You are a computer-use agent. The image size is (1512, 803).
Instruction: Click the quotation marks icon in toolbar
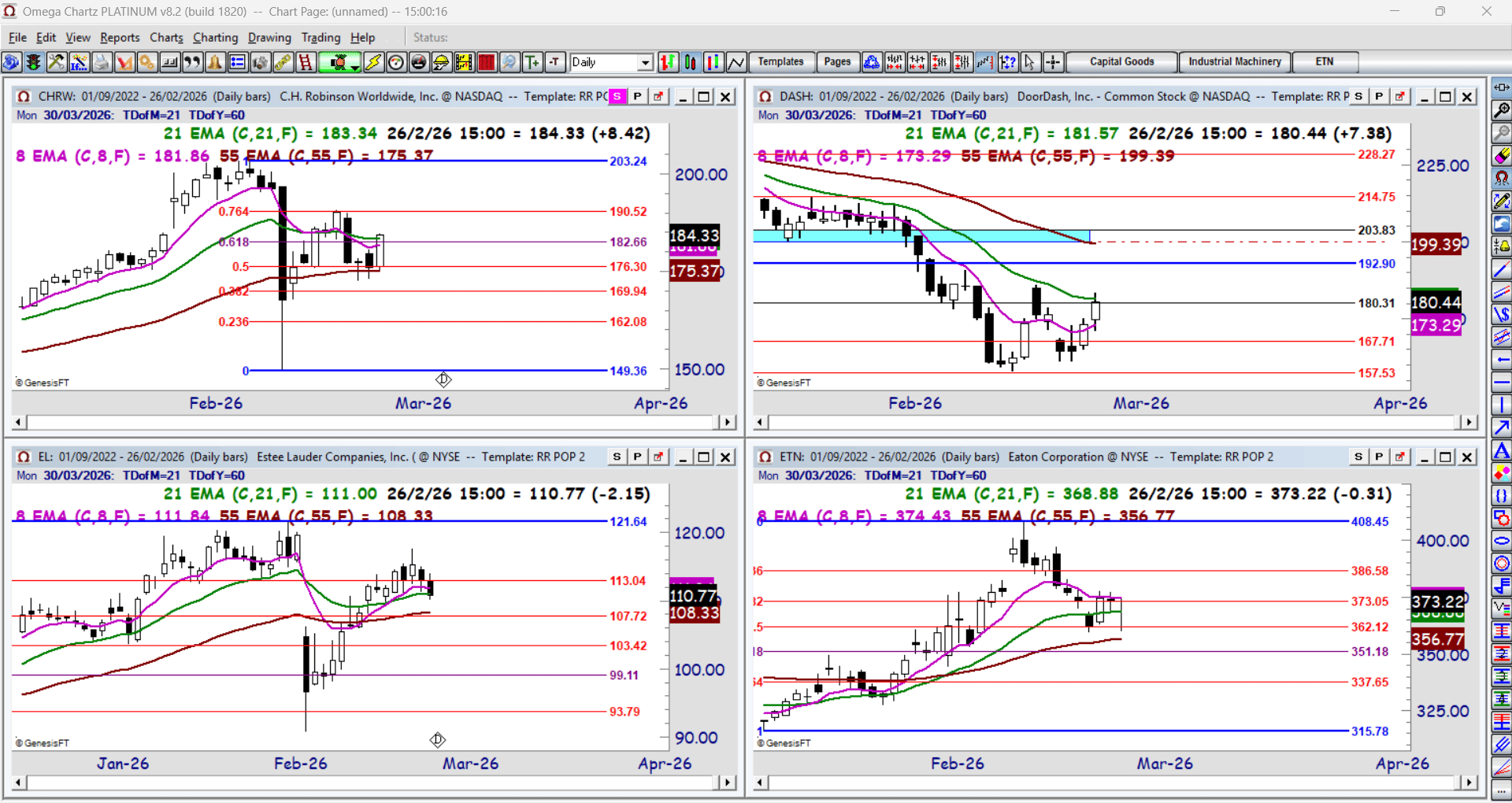(x=192, y=62)
